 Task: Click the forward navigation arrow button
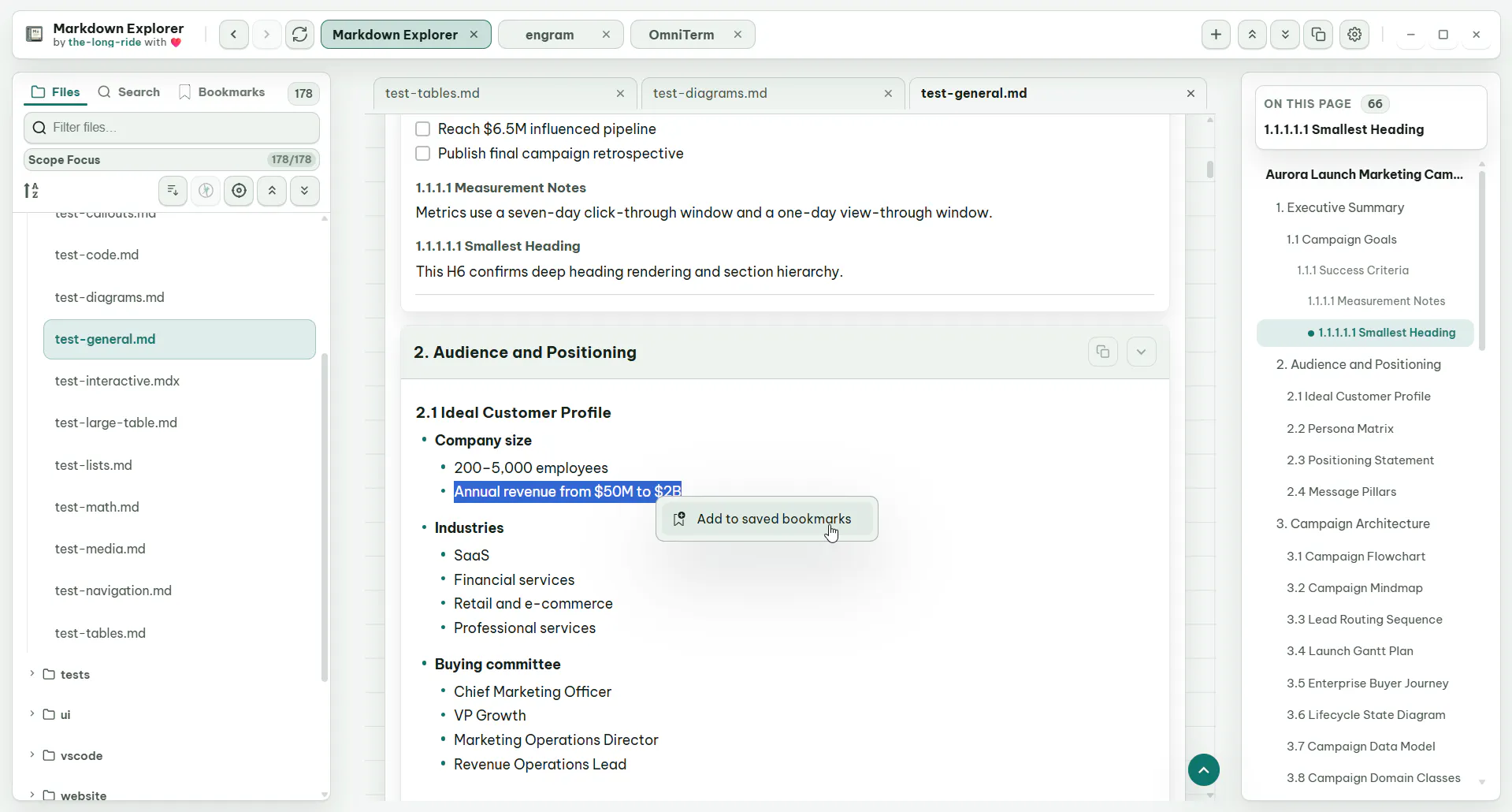coord(266,35)
